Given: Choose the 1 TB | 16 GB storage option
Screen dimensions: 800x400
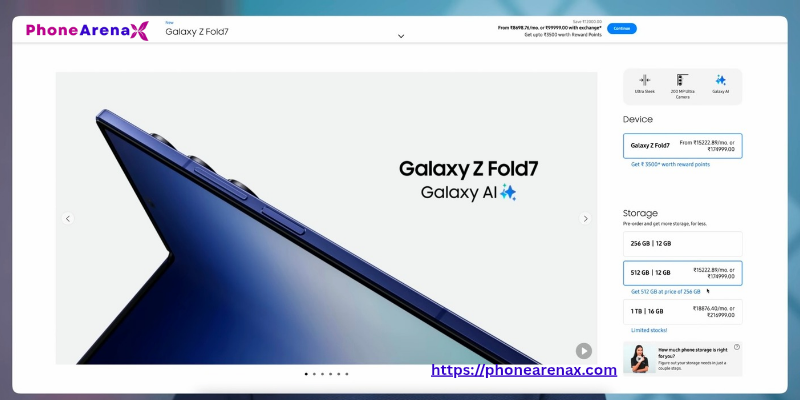Looking at the screenshot, I should (683, 312).
